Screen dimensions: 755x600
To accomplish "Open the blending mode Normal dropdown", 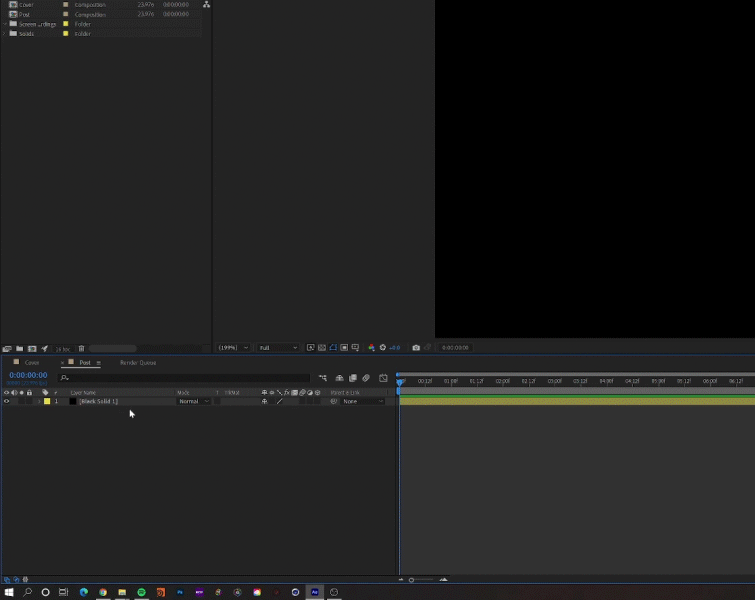I will (194, 401).
